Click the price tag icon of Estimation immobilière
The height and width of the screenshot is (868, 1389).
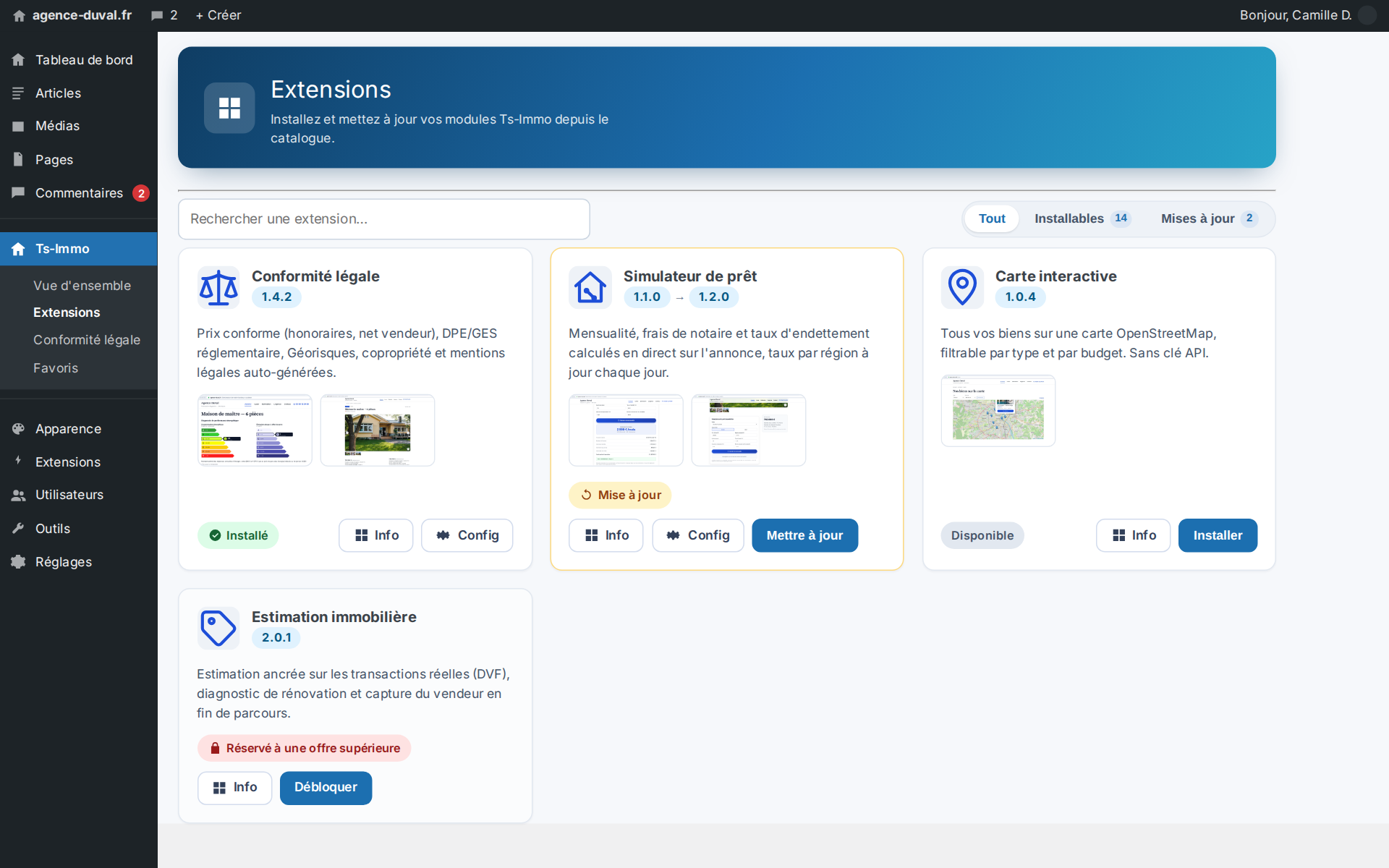pyautogui.click(x=218, y=628)
